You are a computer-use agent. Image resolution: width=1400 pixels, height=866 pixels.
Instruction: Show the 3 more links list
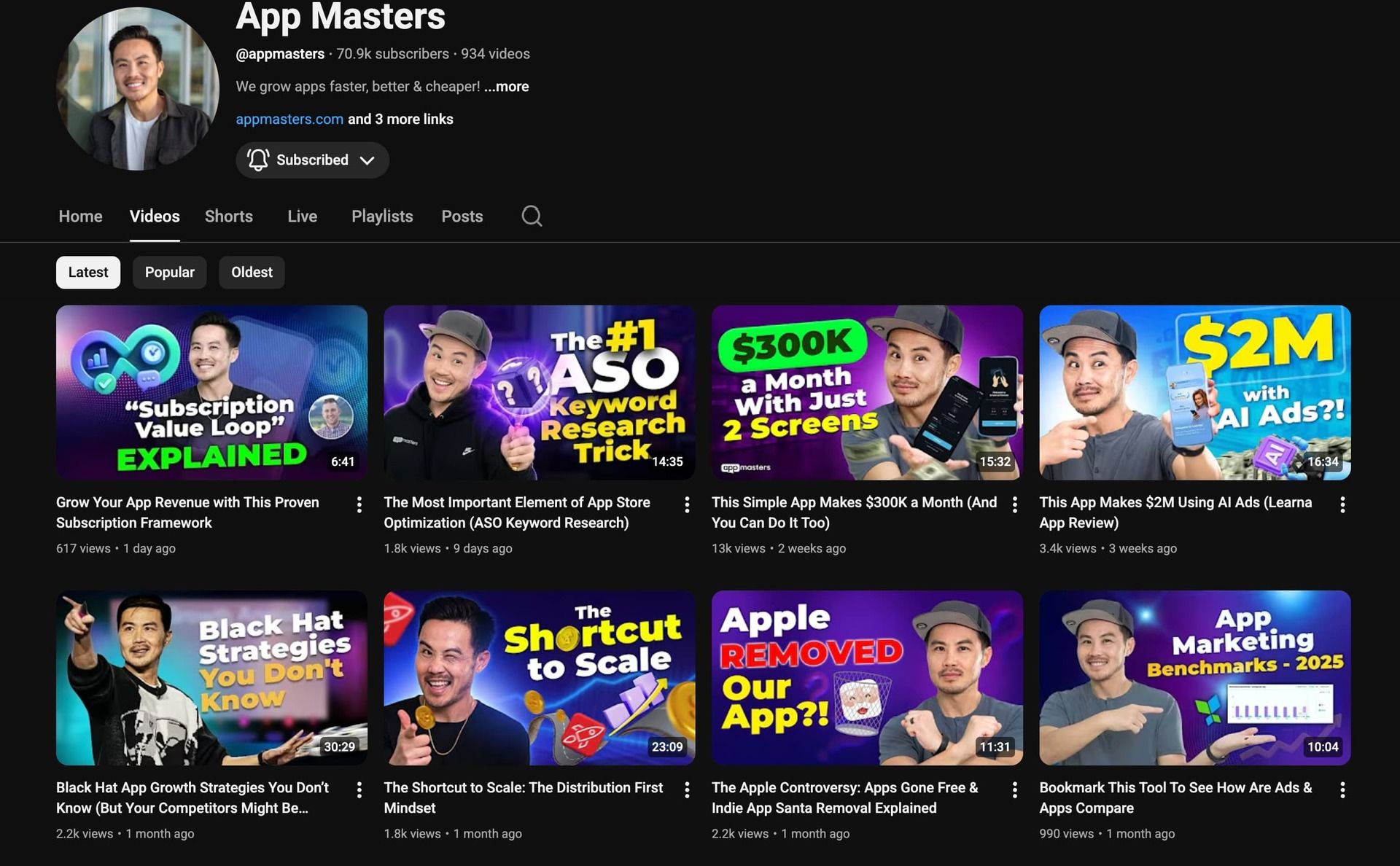pyautogui.click(x=400, y=119)
